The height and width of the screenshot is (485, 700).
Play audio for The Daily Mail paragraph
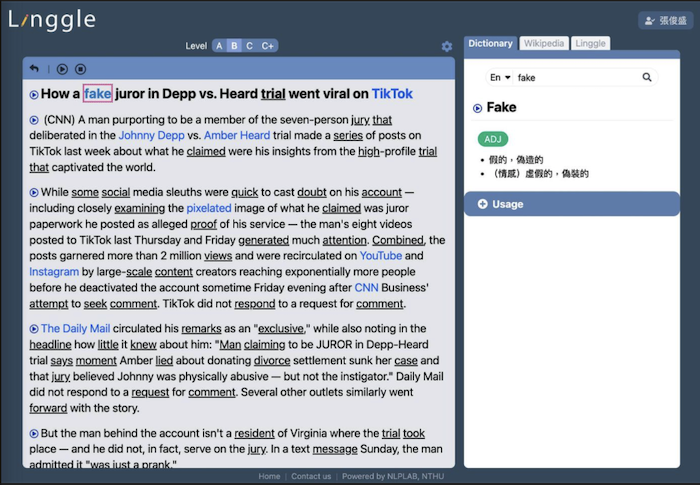point(34,329)
